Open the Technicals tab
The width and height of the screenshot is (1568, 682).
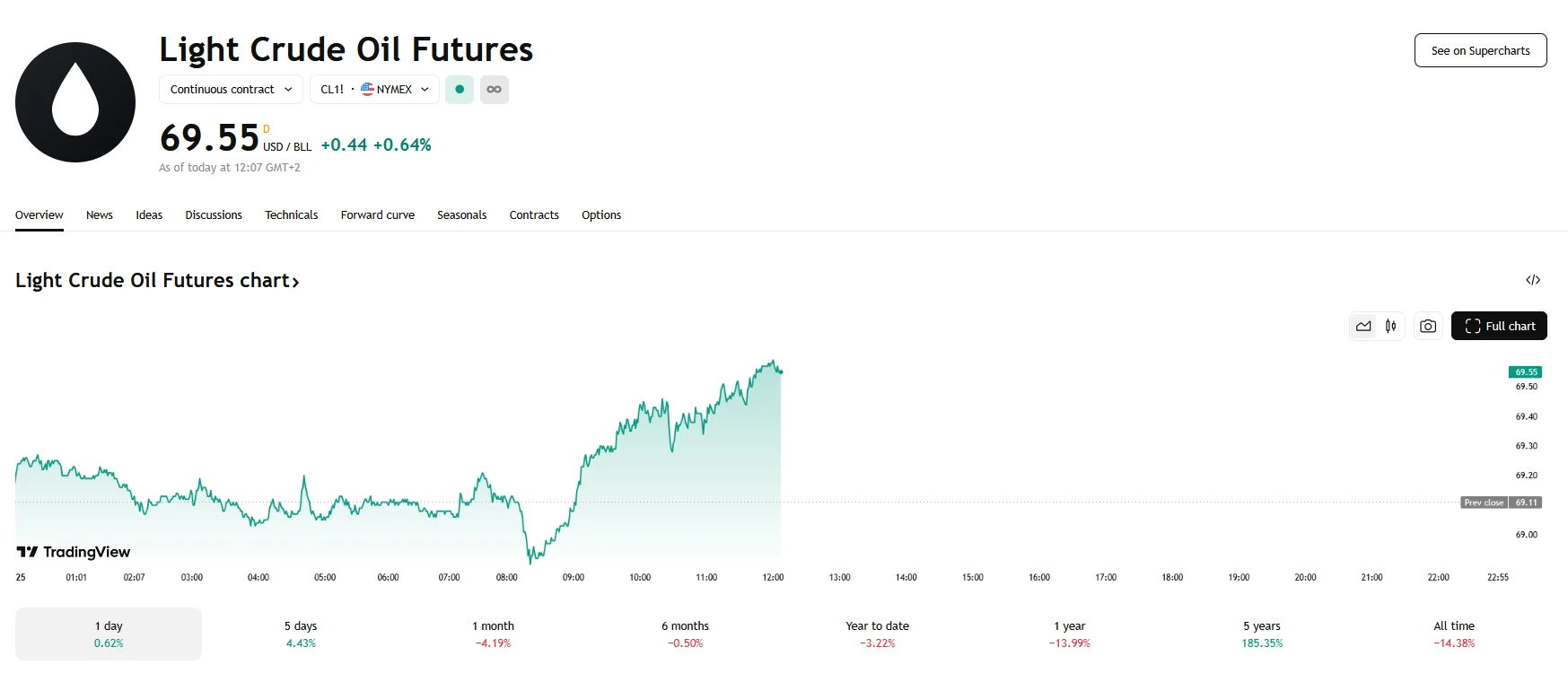coord(292,215)
